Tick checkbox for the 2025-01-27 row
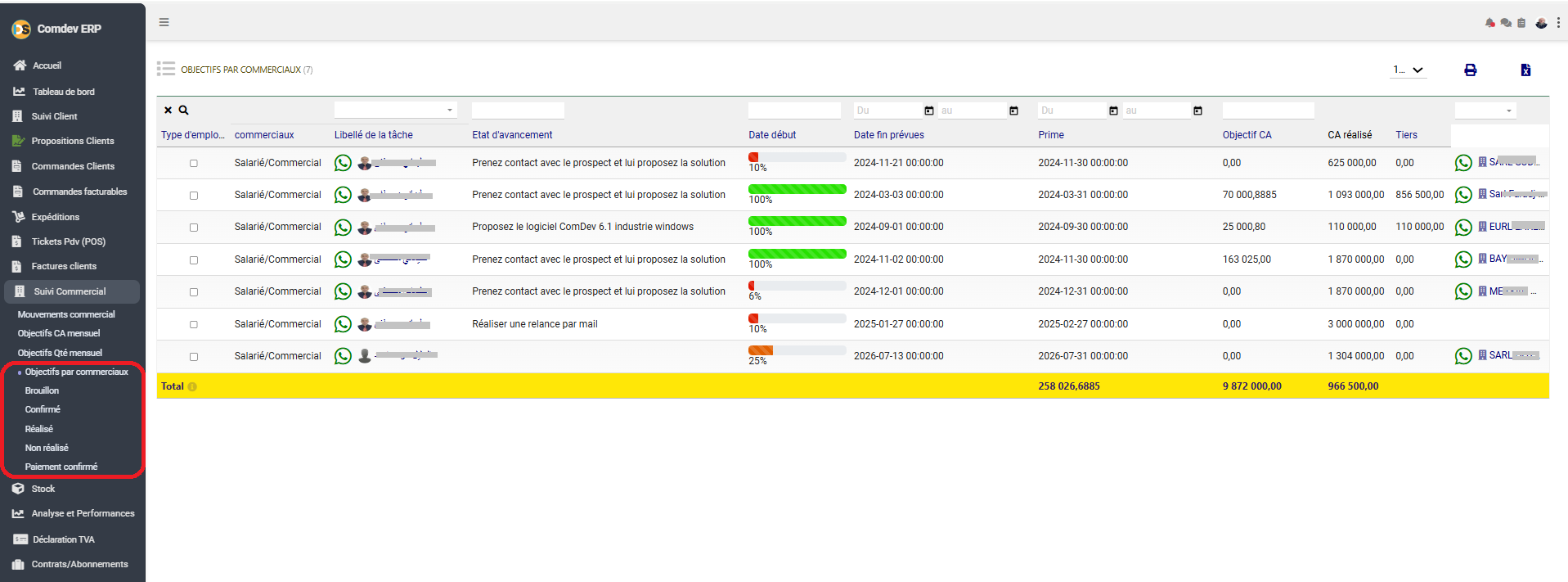The image size is (1568, 582). coord(194,324)
